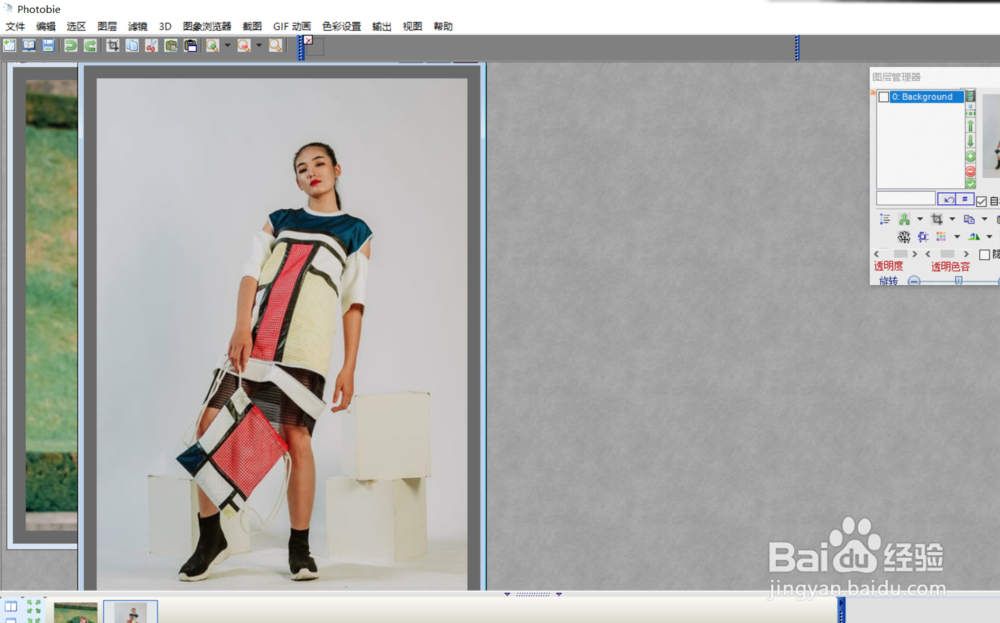1000x623 pixels.
Task: Click right arrow of 透明度 scroller
Action: tap(915, 254)
